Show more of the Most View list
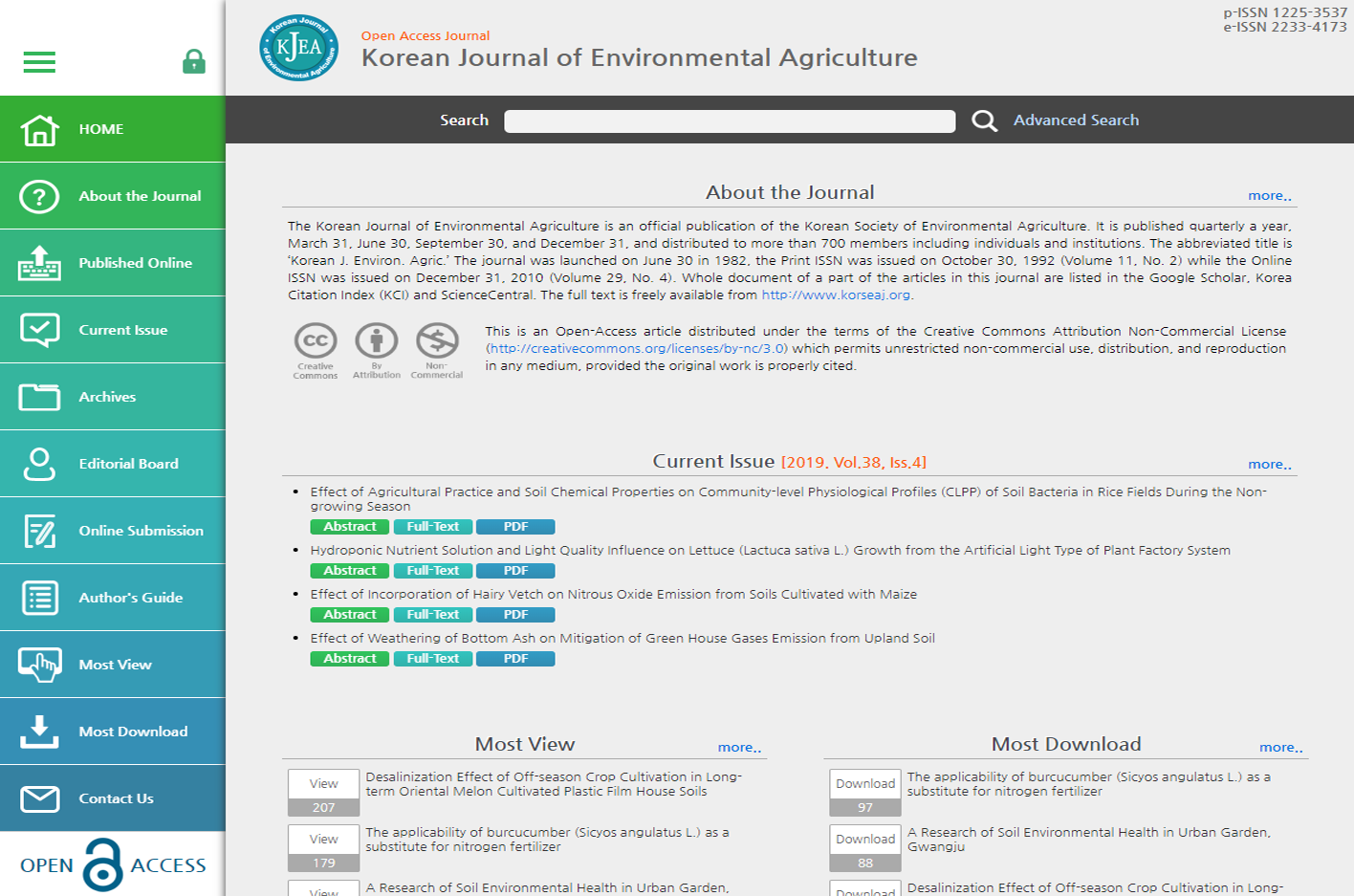Image resolution: width=1354 pixels, height=896 pixels. 739,748
